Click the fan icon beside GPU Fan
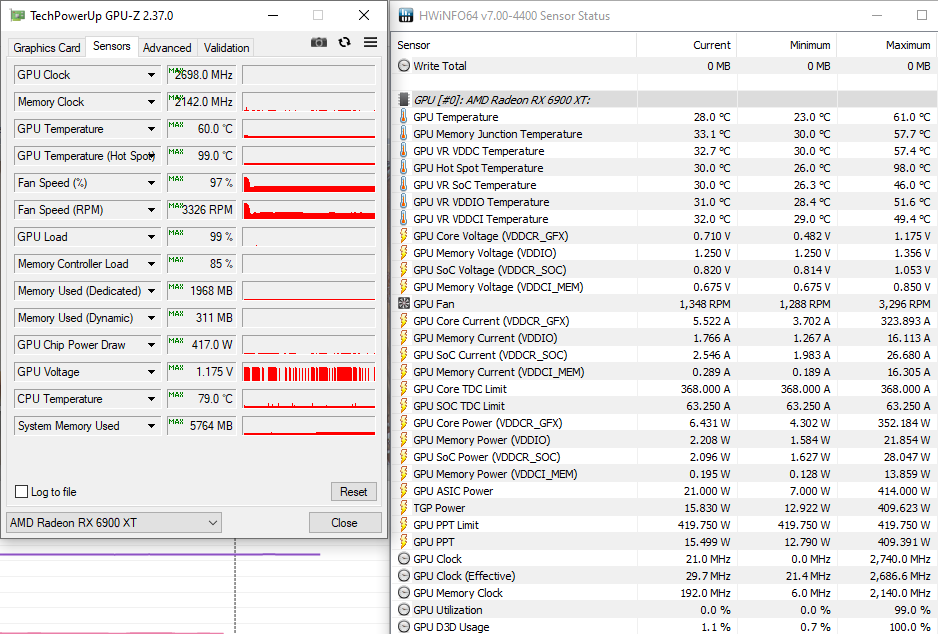The image size is (938, 634). 404,303
